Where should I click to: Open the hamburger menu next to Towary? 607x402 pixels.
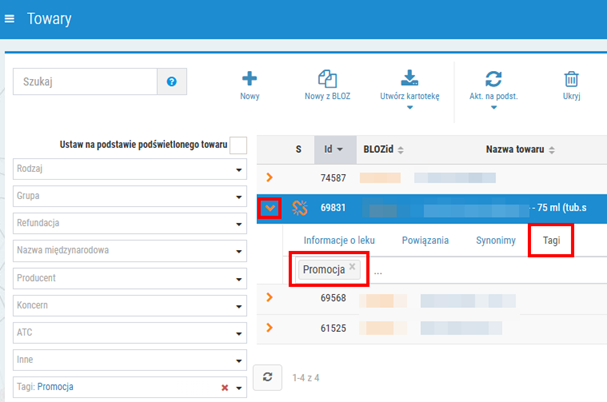click(x=9, y=19)
